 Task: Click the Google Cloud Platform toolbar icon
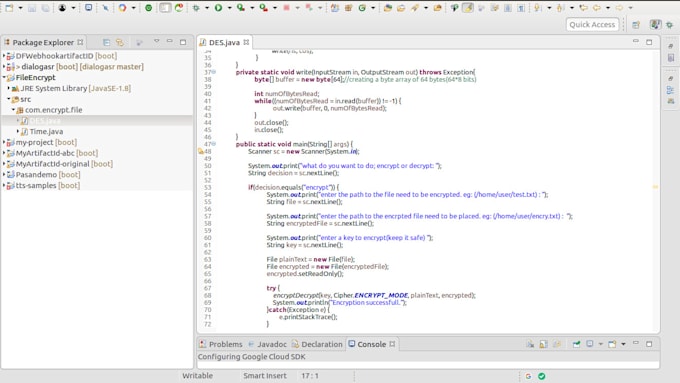click(x=122, y=8)
